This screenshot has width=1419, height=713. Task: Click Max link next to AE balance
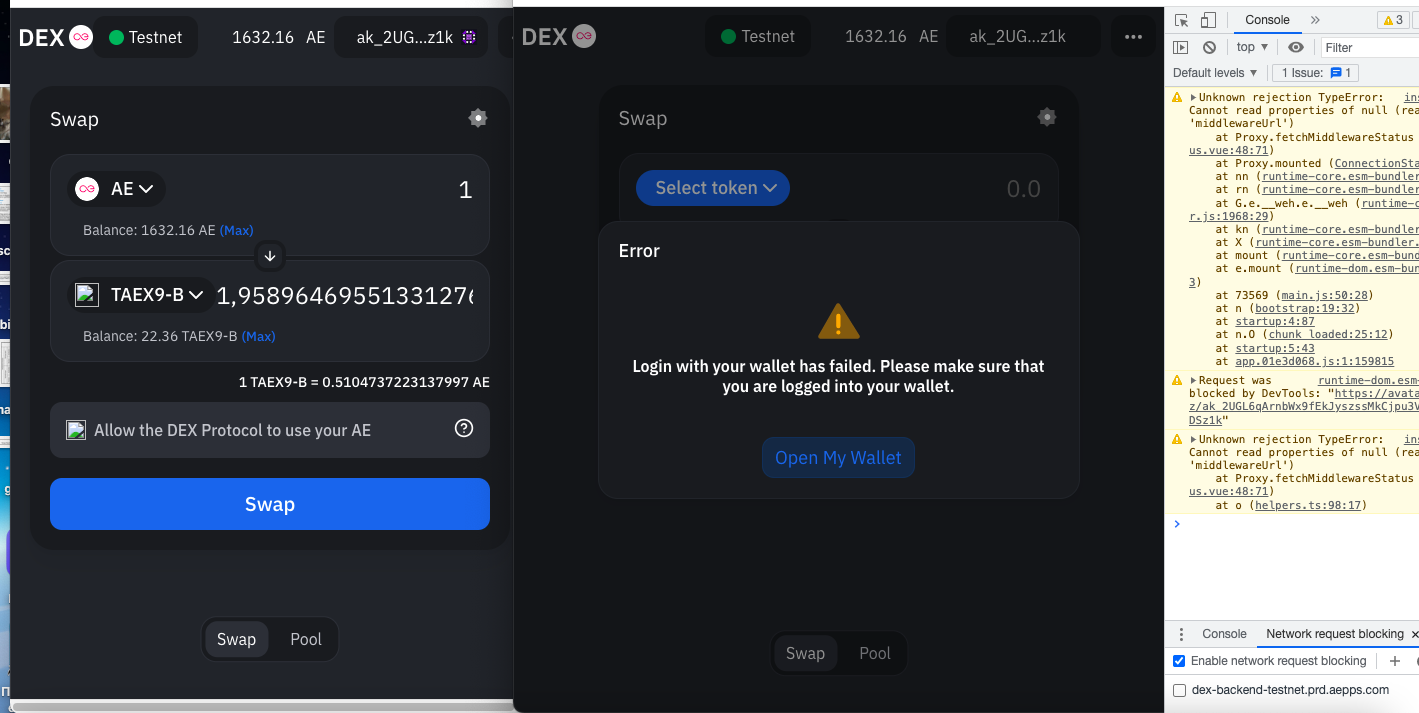(x=237, y=230)
